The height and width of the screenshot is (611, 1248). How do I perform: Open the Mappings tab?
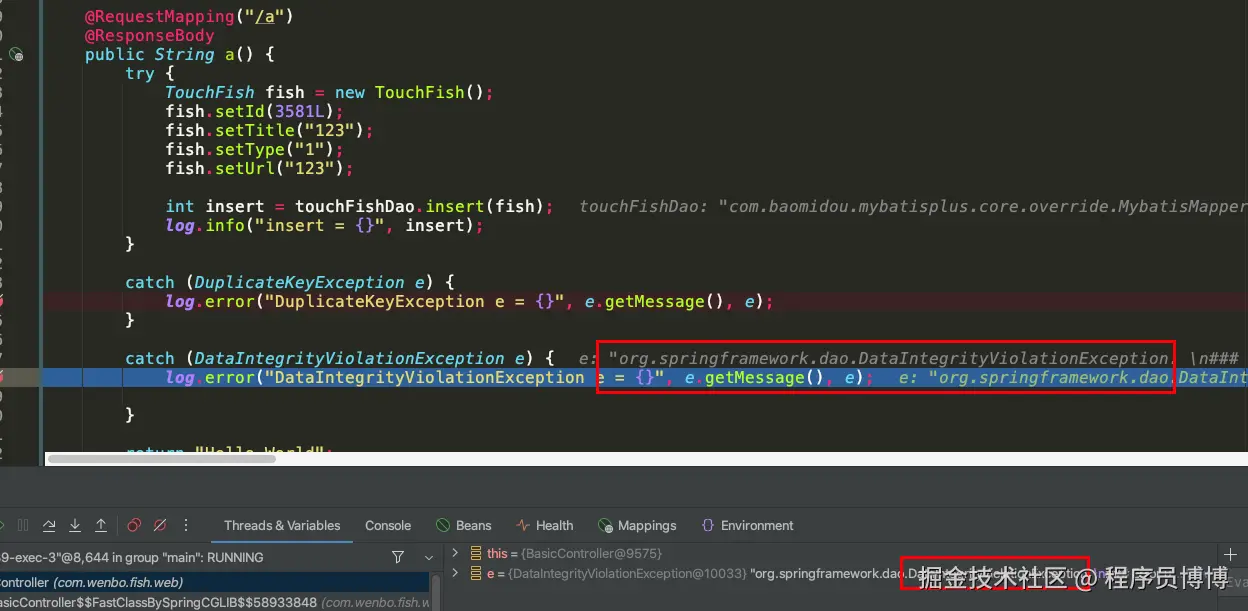tap(637, 525)
